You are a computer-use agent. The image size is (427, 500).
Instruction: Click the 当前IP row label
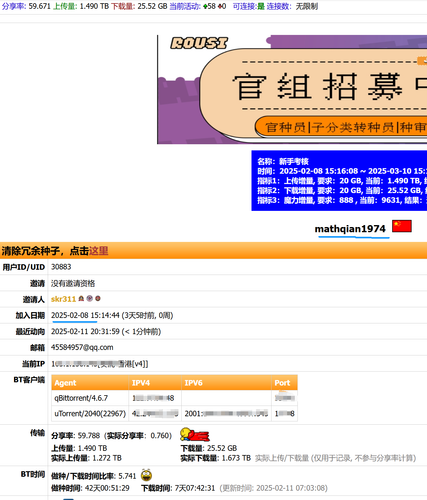(x=33, y=364)
